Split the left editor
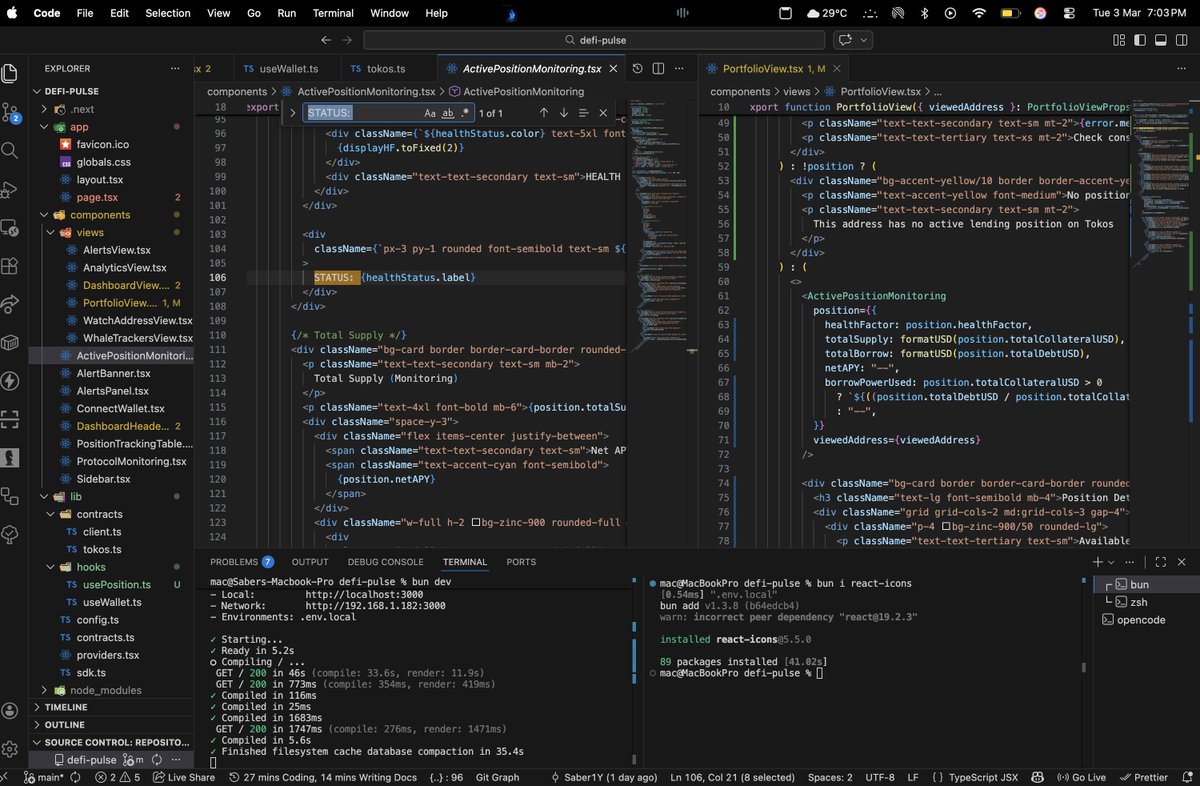The width and height of the screenshot is (1200, 786). pos(658,69)
